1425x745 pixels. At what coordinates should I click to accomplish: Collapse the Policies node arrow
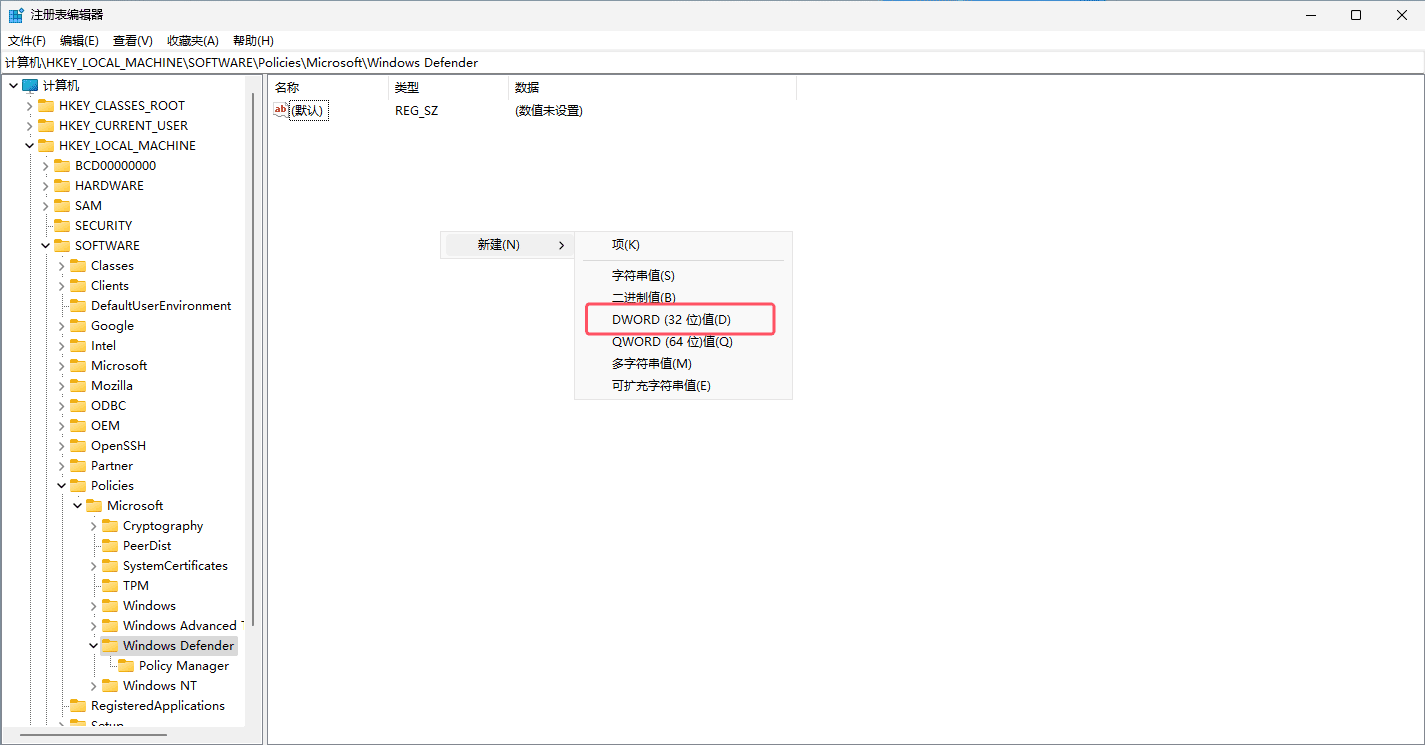[x=61, y=486]
